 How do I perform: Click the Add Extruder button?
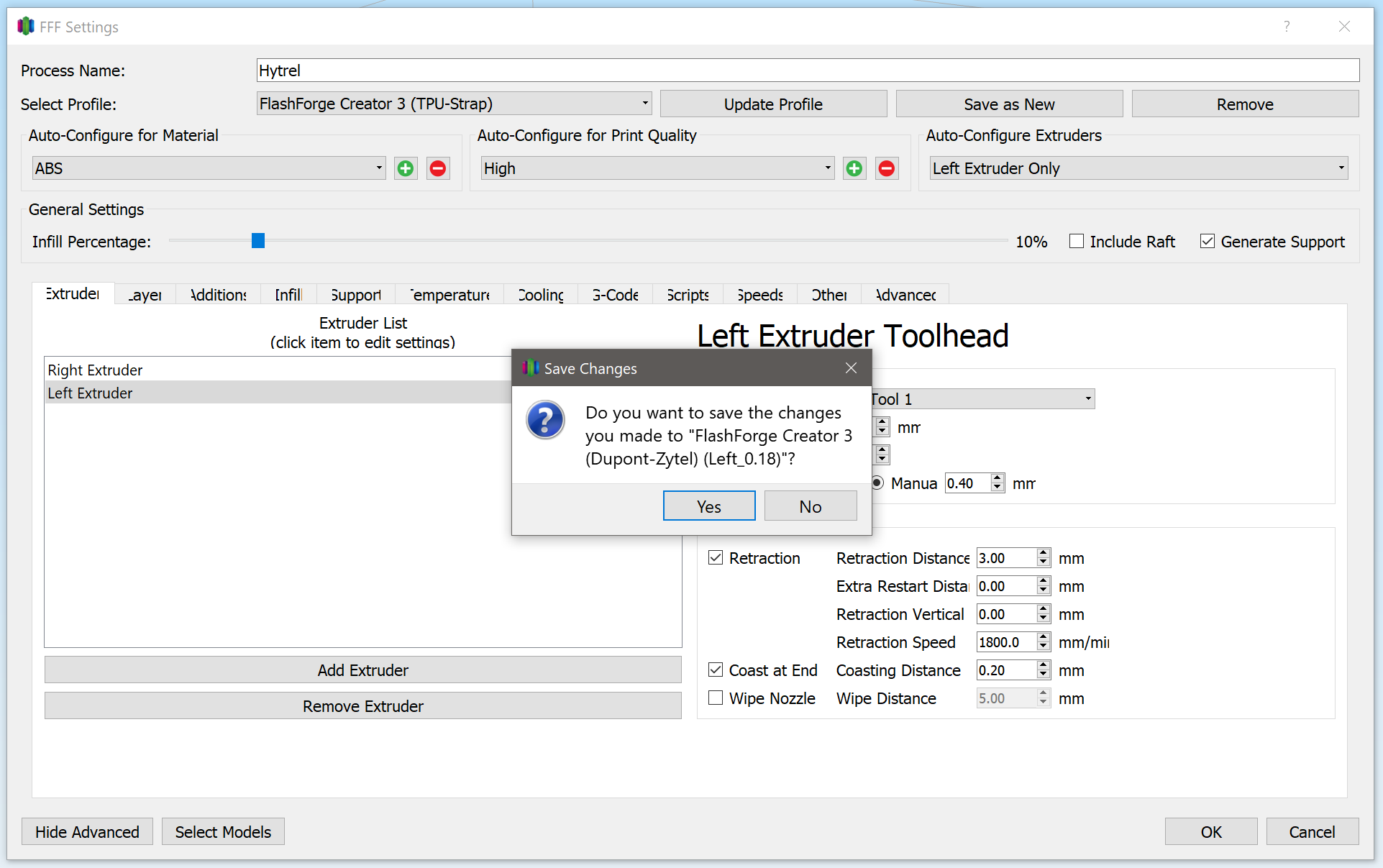363,670
